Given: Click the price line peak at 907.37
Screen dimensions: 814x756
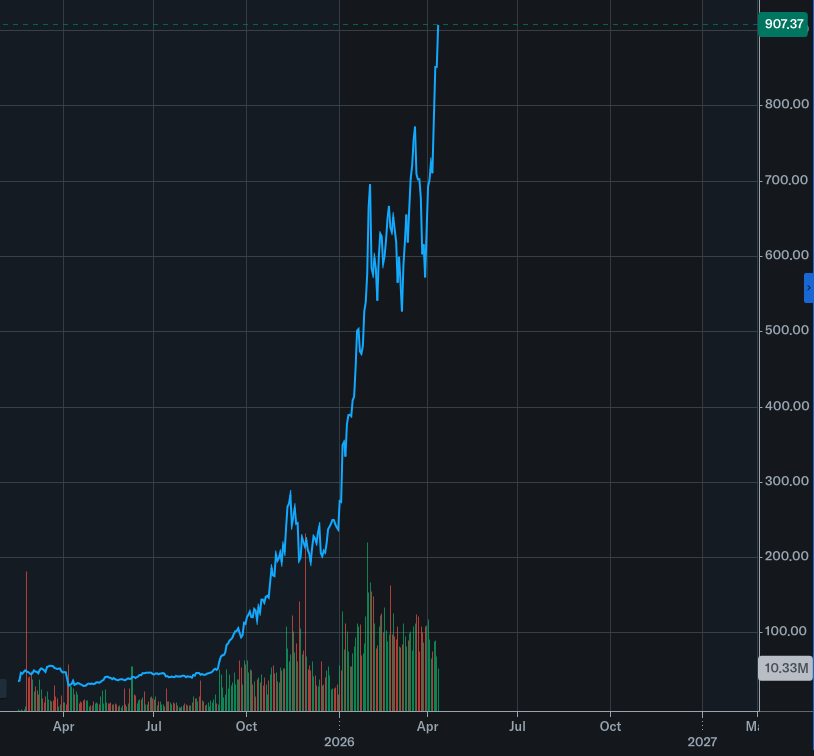Looking at the screenshot, I should (438, 25).
